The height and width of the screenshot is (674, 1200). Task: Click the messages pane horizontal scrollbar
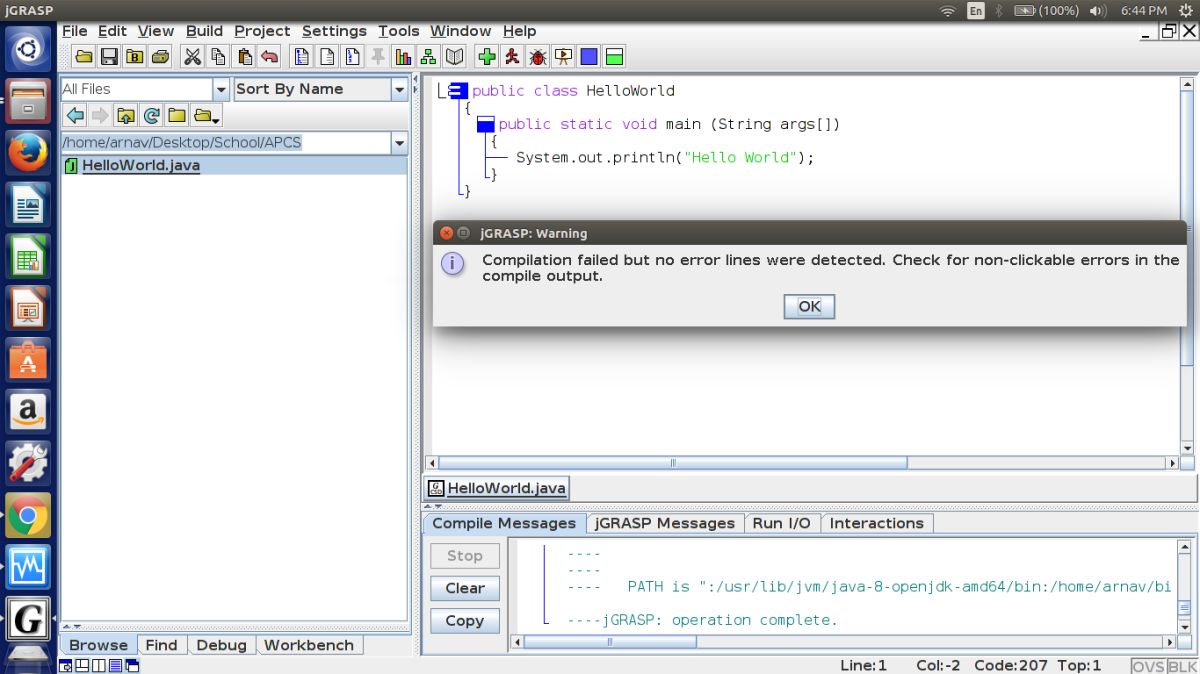[842, 642]
